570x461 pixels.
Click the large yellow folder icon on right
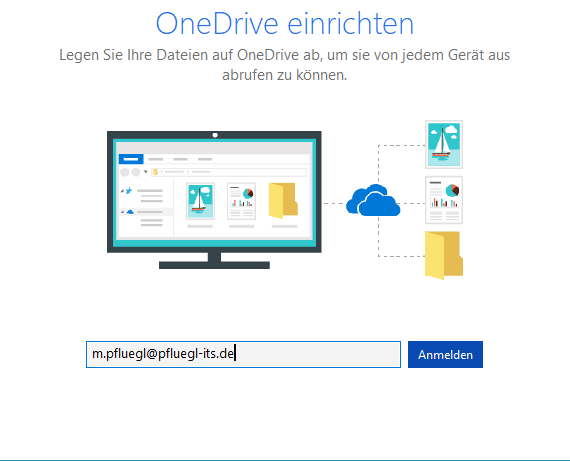pyautogui.click(x=444, y=256)
